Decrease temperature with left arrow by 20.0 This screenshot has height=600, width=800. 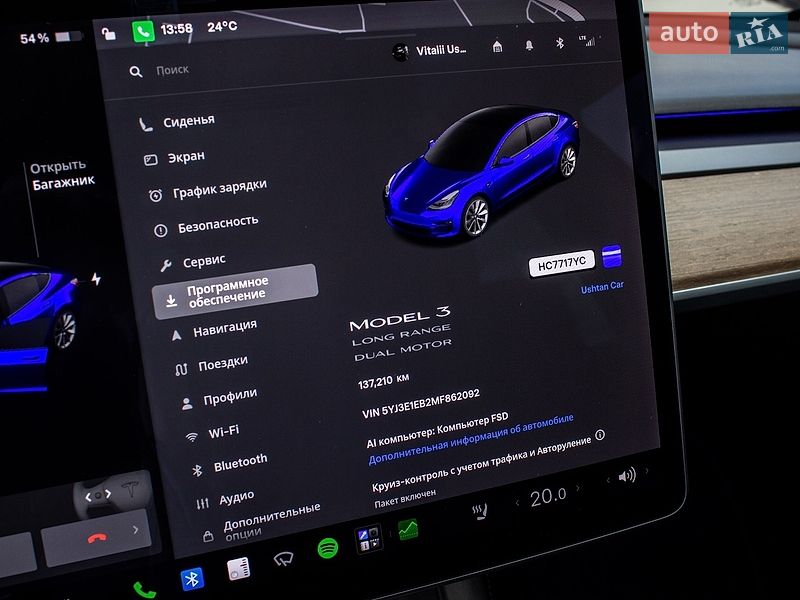517,503
